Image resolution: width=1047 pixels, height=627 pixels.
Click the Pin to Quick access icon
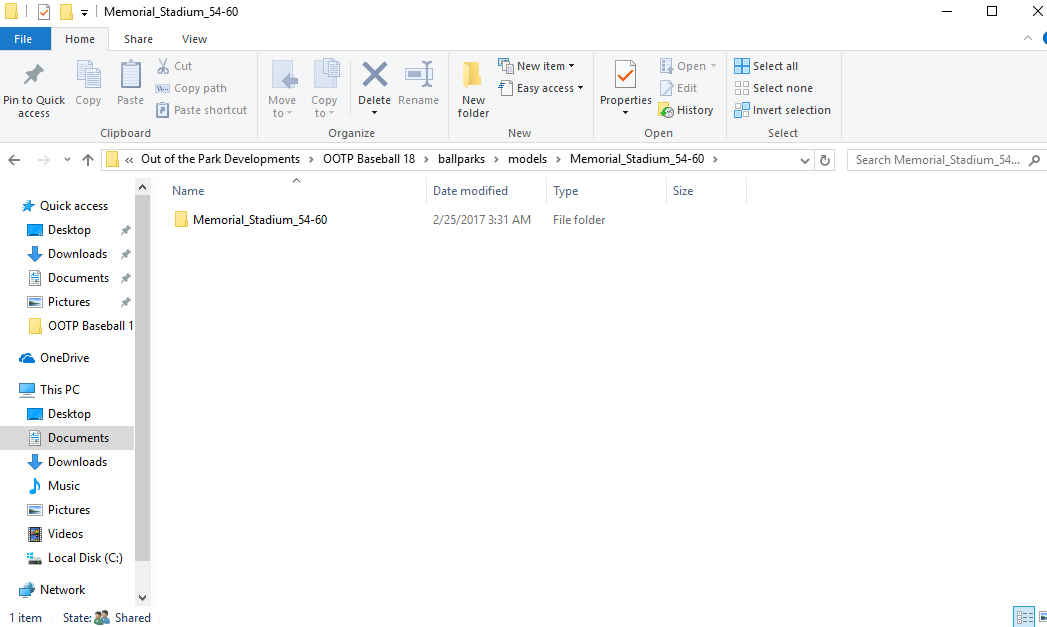click(x=33, y=87)
